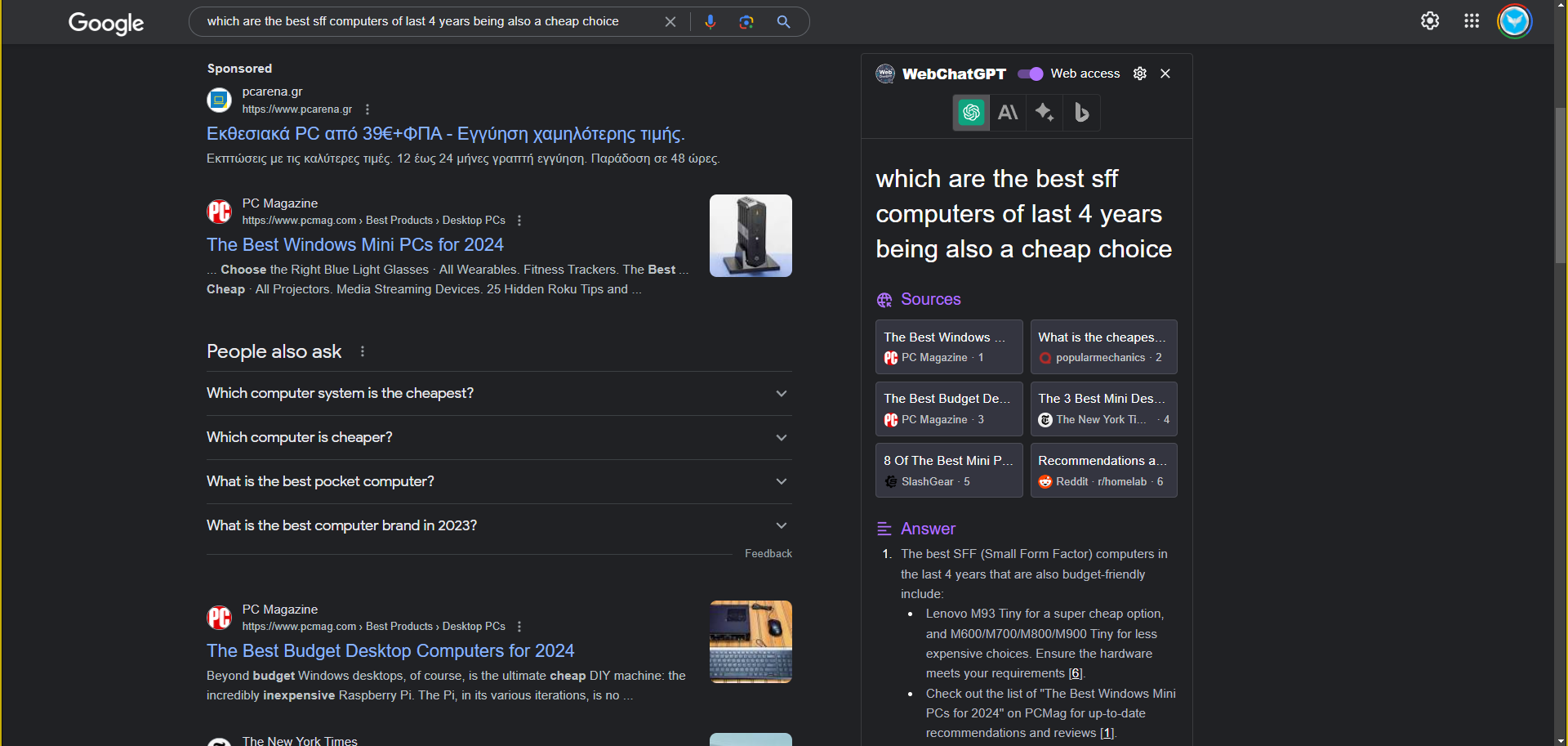Focus the Google search input field
The width and height of the screenshot is (1568, 746).
click(x=430, y=22)
